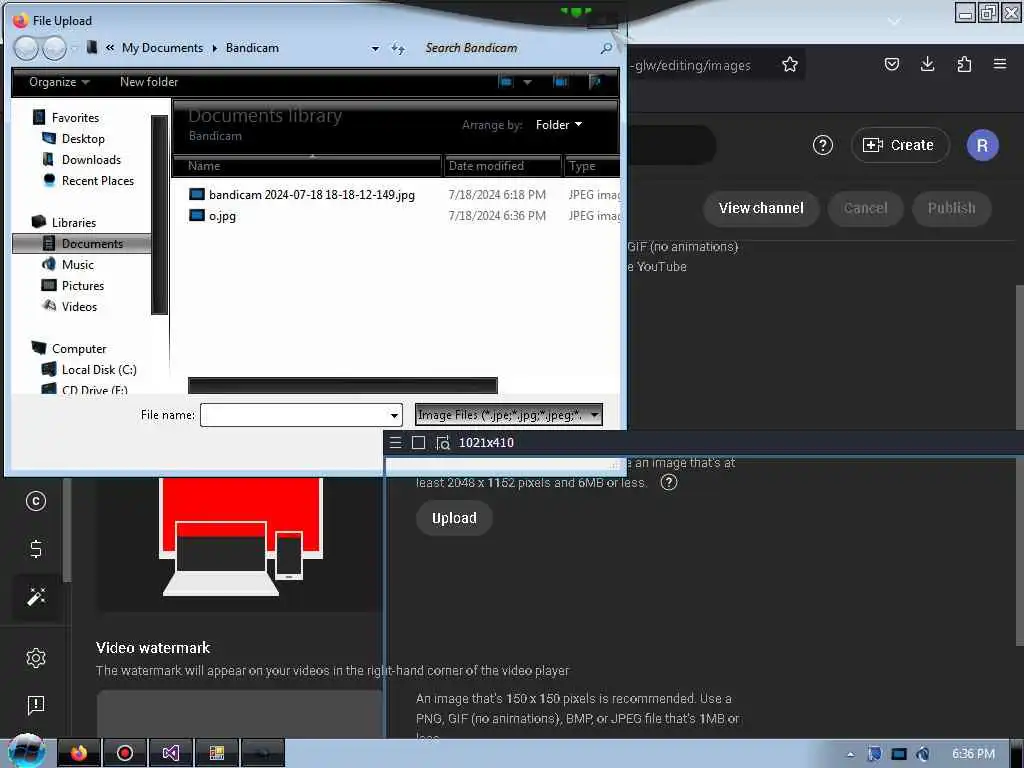Open the Settings gear in the sidebar
1024x768 pixels.
pos(36,658)
